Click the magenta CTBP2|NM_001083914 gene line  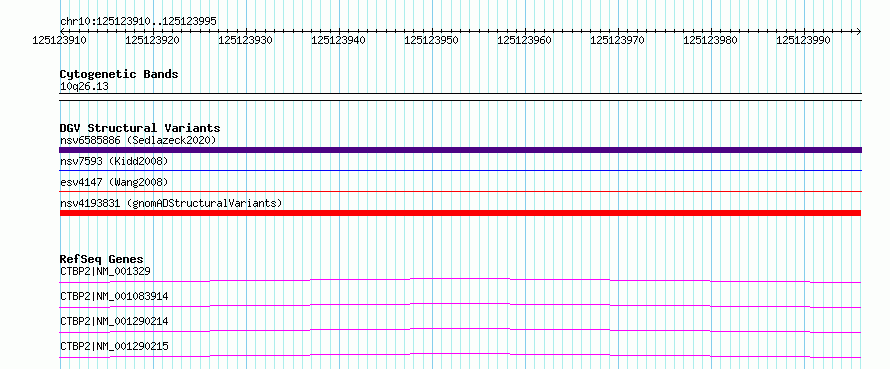click(460, 305)
